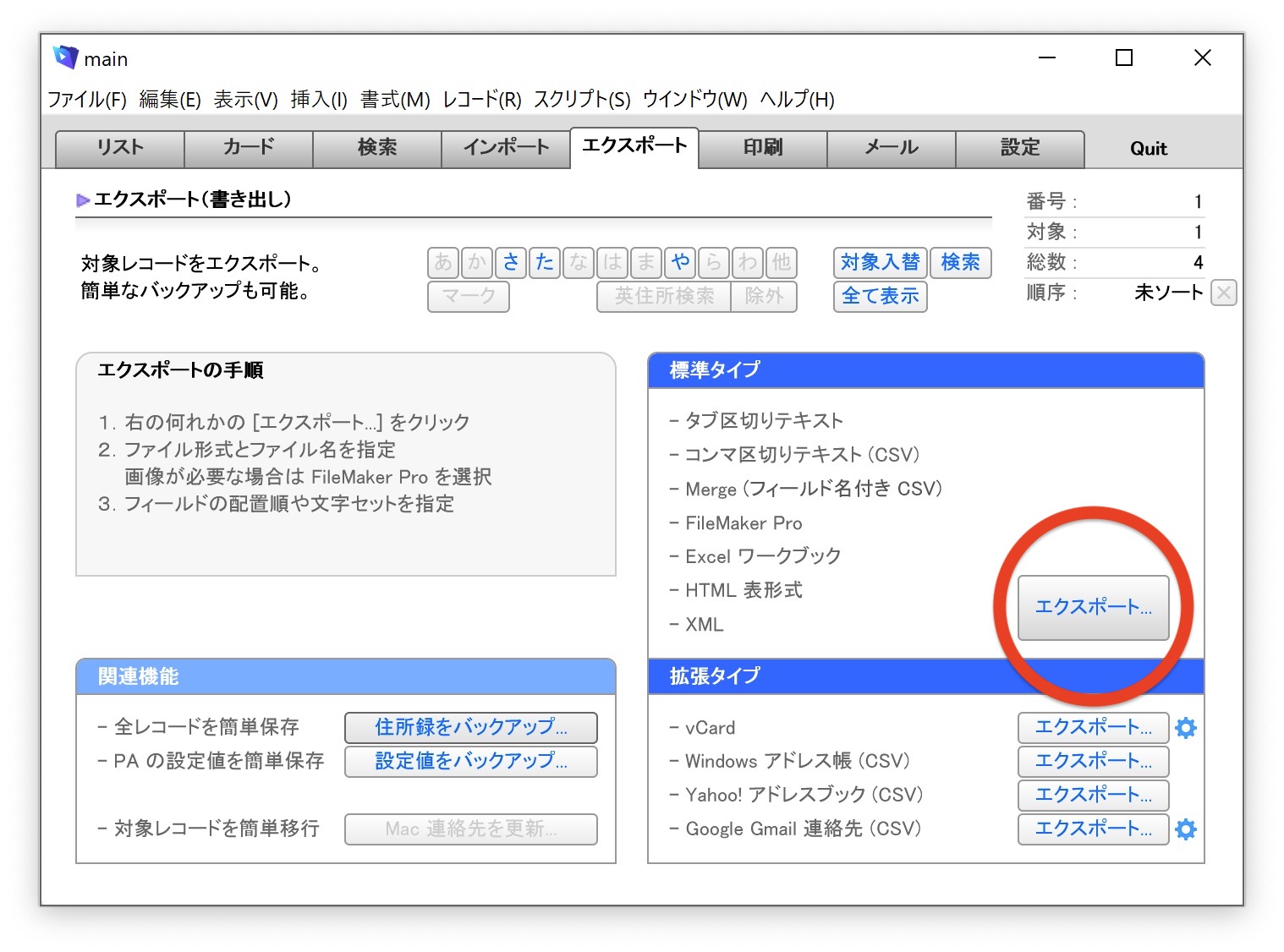
Task: Switch to the 設定 tab
Action: click(x=1019, y=148)
